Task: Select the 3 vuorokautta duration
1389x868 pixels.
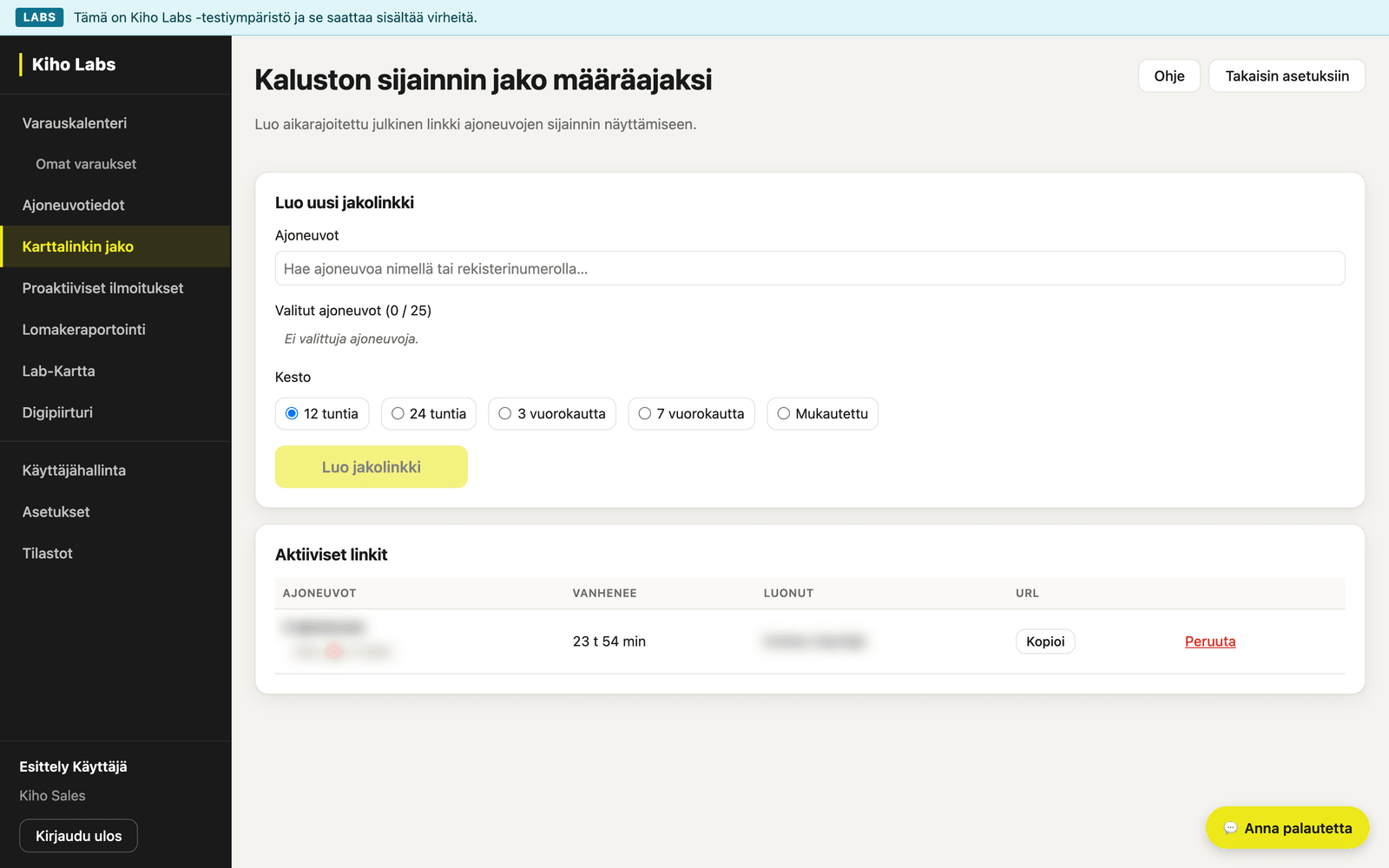Action: [552, 414]
